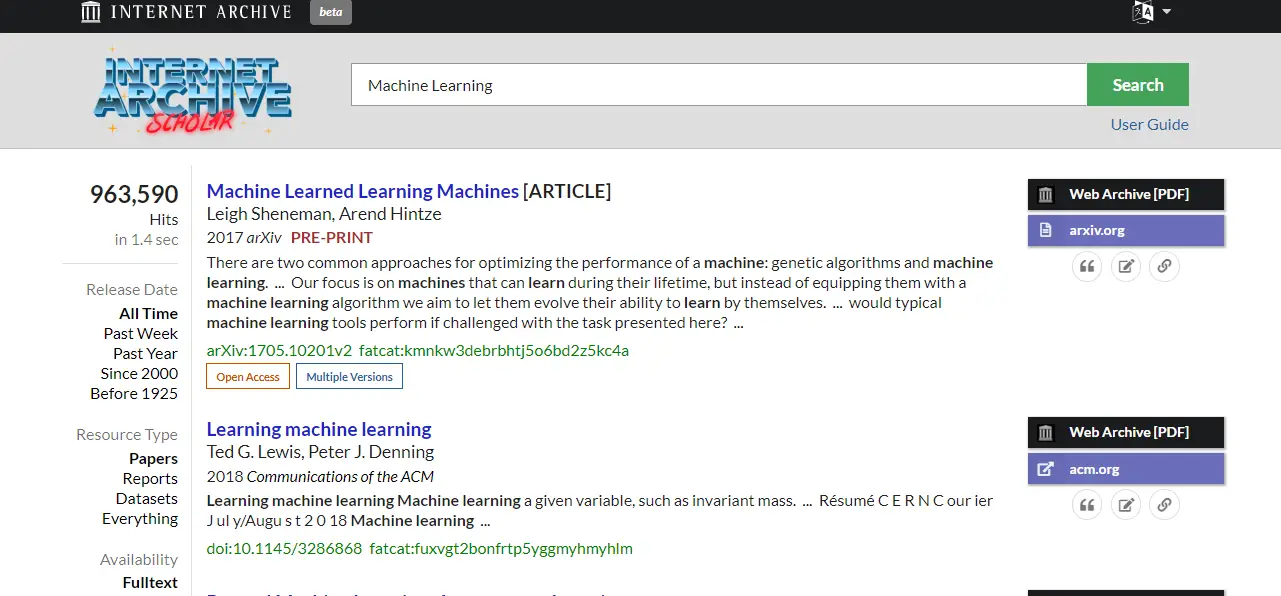
Task: Click the Availability filter heading
Action: click(x=139, y=560)
